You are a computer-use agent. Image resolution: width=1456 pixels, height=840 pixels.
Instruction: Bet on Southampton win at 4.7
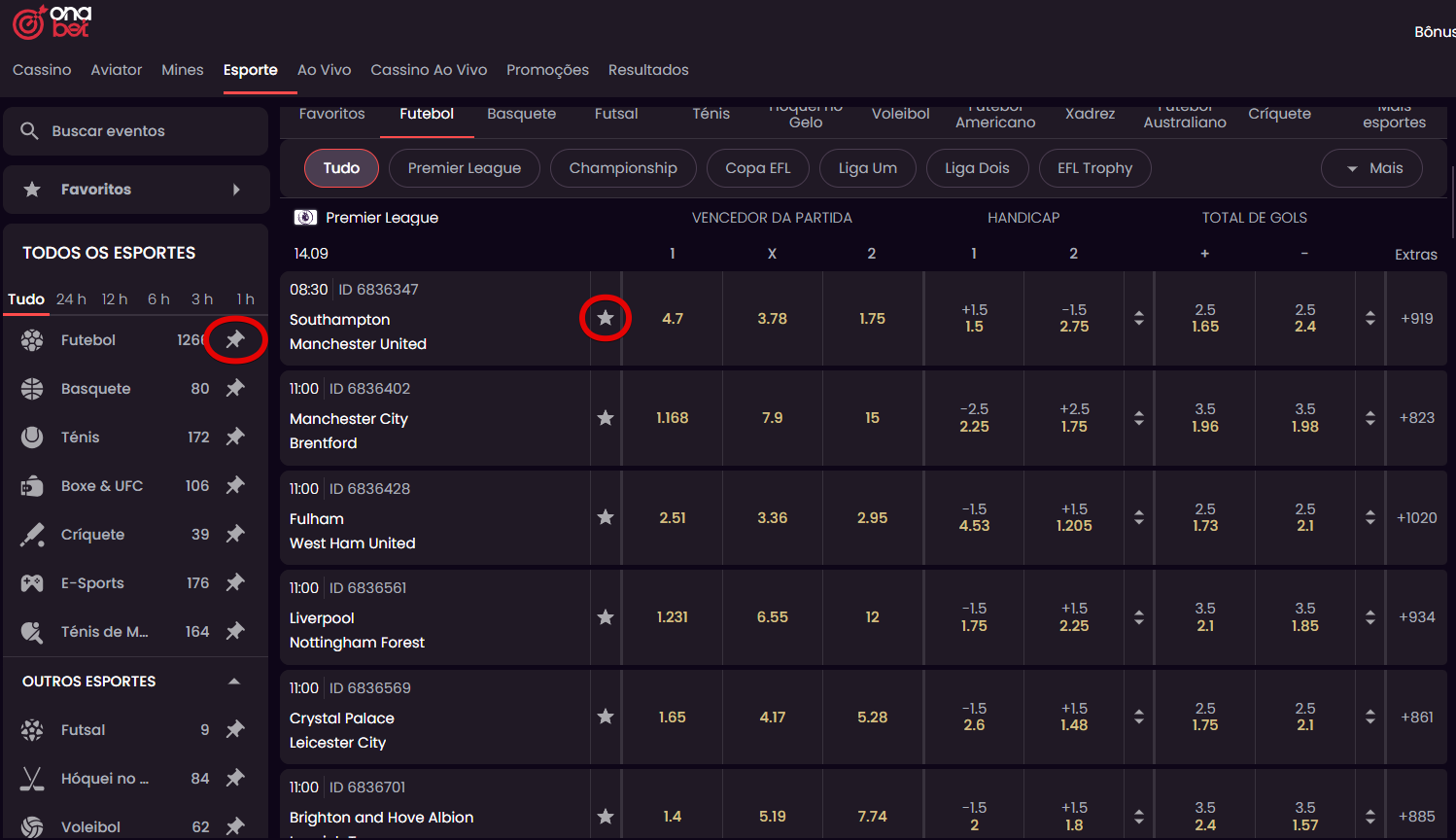coord(673,318)
